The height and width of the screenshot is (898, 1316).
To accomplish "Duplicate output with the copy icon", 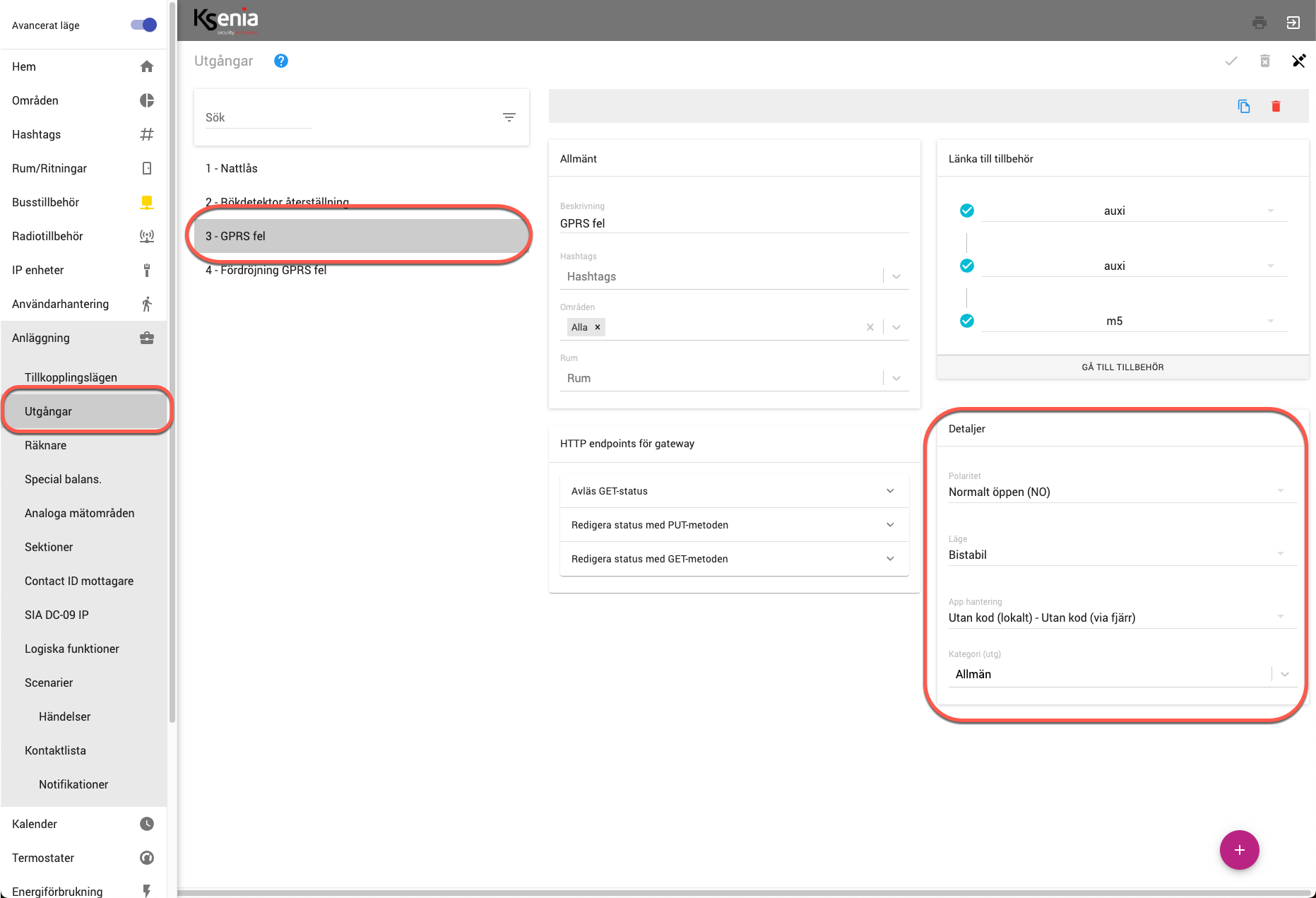I will (x=1244, y=107).
